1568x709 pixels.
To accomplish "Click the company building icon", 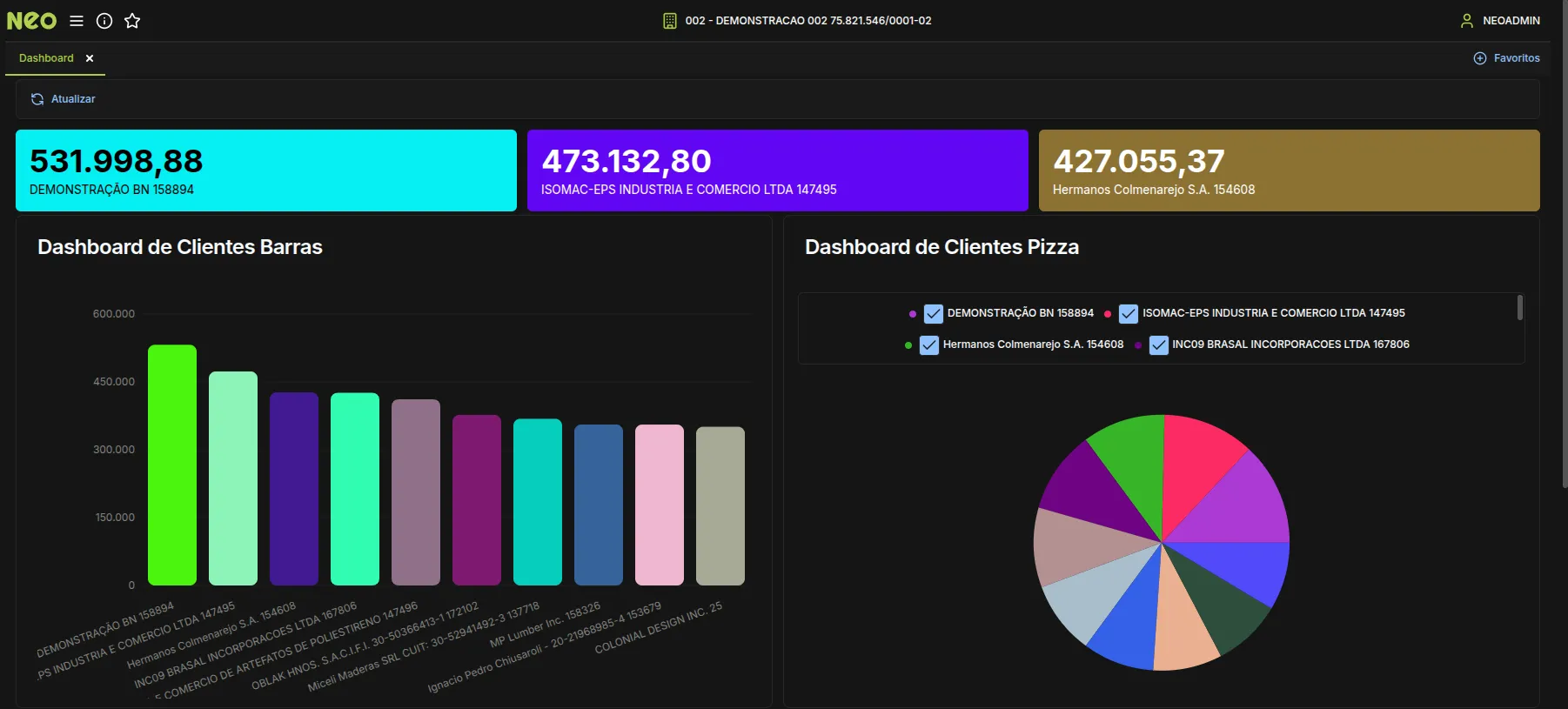I will pos(669,21).
